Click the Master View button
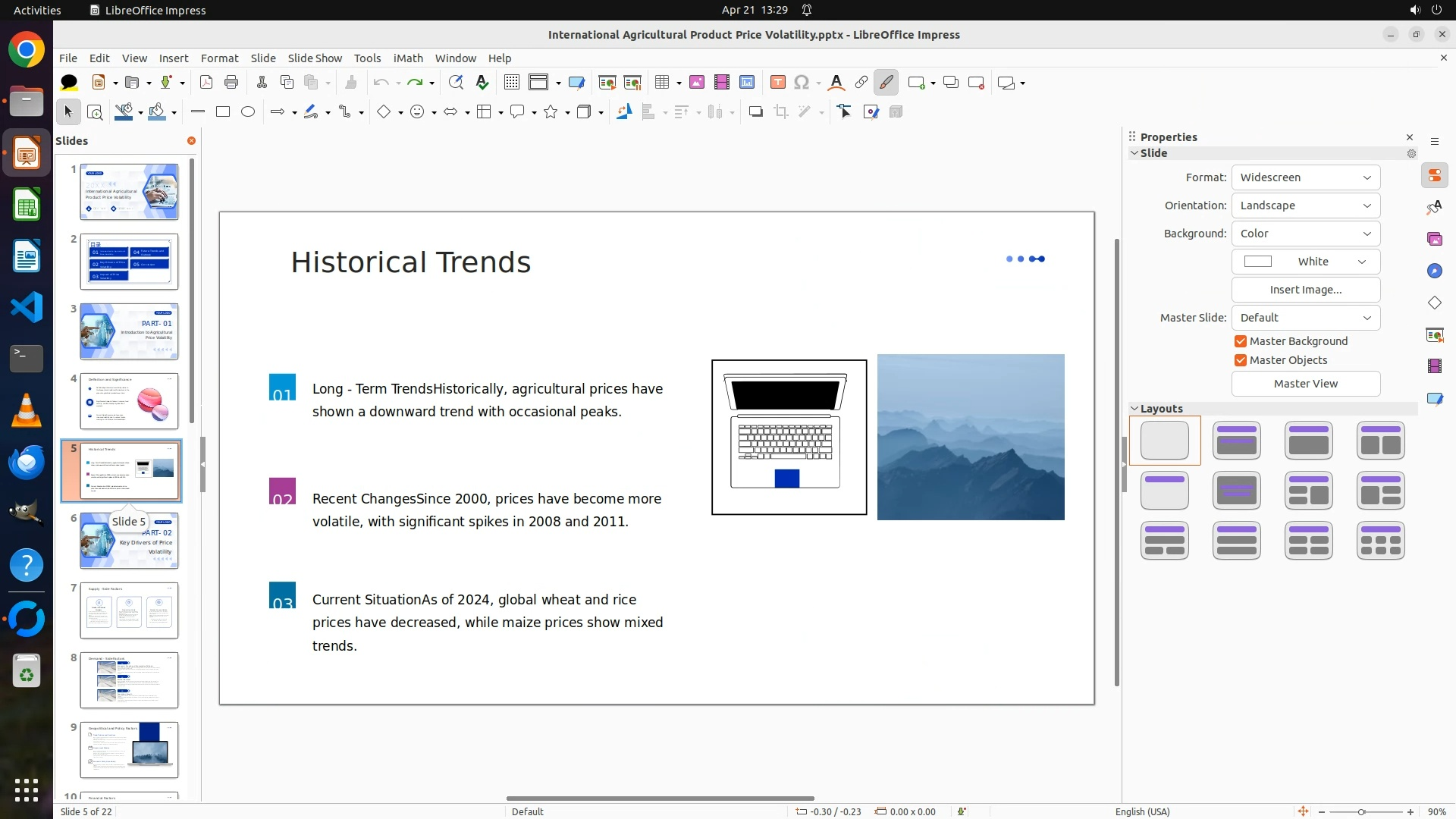Image resolution: width=1456 pixels, height=819 pixels. 1305,384
